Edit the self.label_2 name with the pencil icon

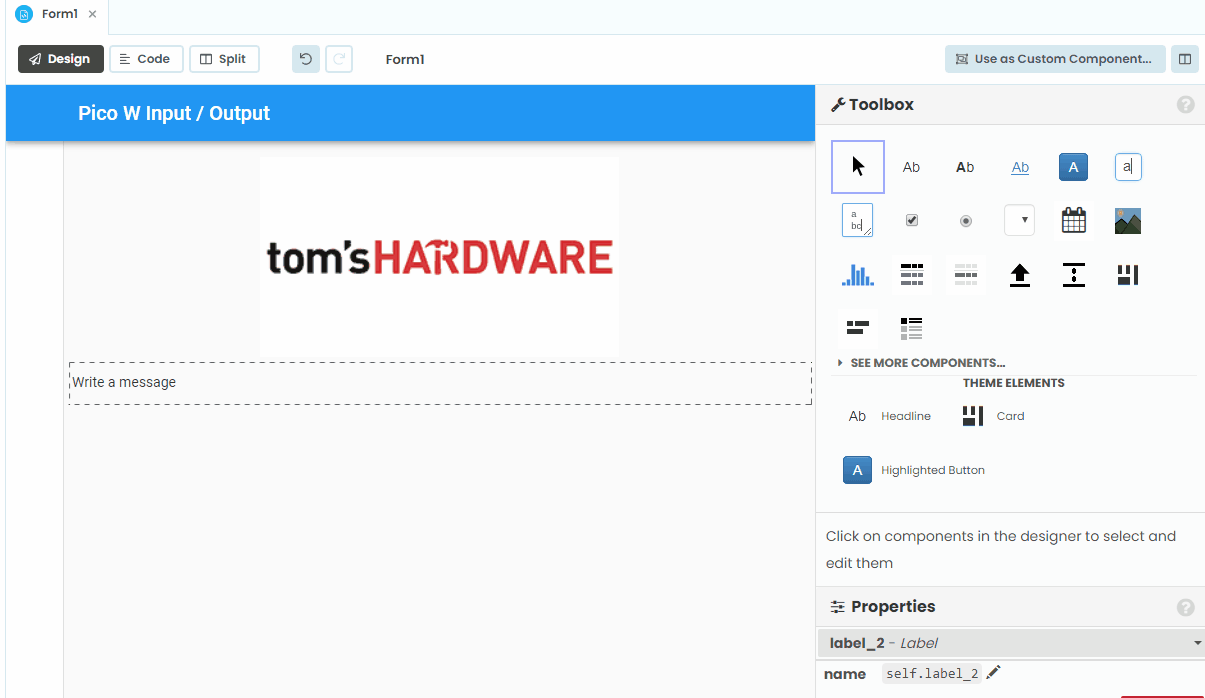993,672
